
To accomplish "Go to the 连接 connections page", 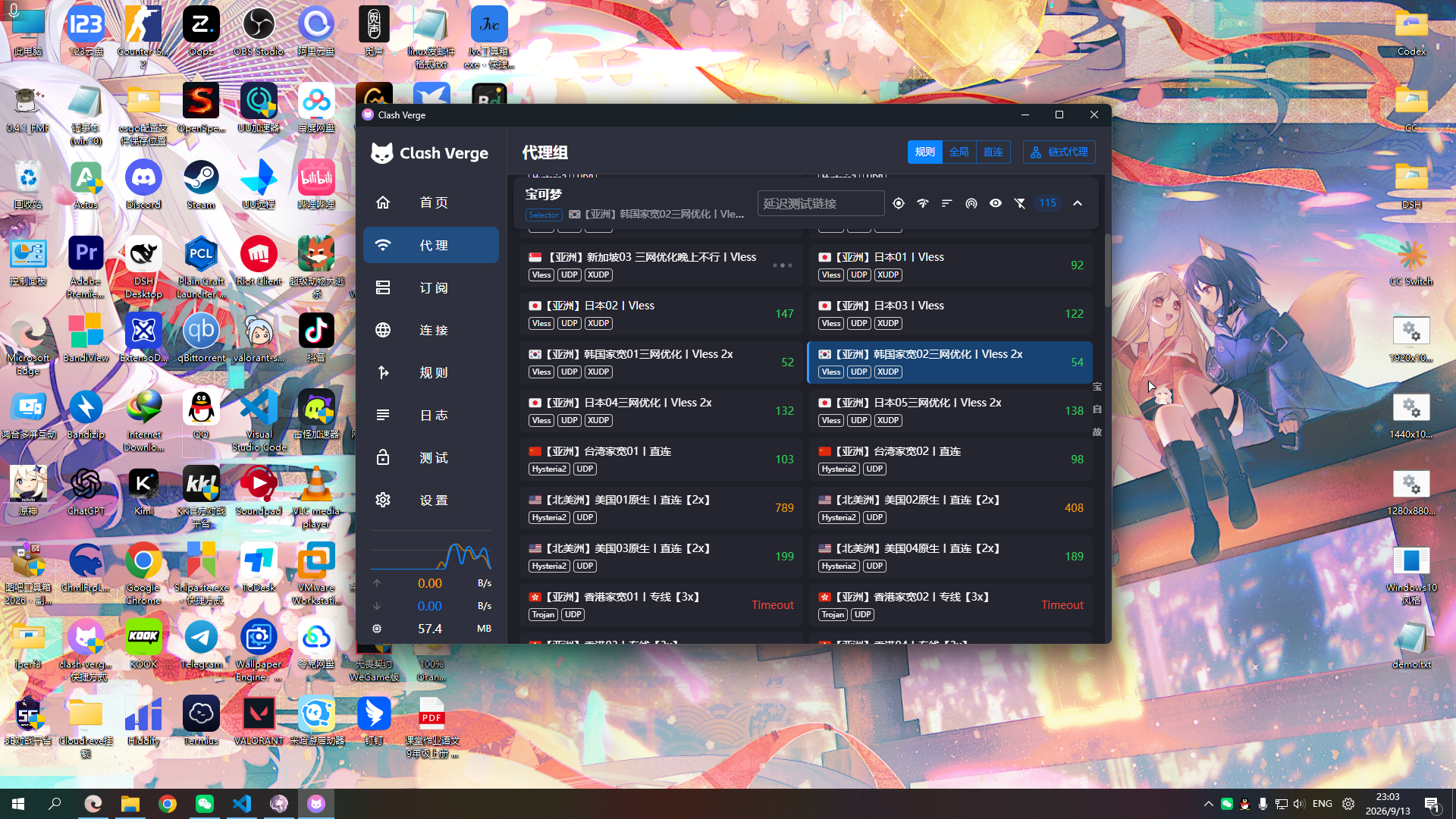I will click(431, 330).
